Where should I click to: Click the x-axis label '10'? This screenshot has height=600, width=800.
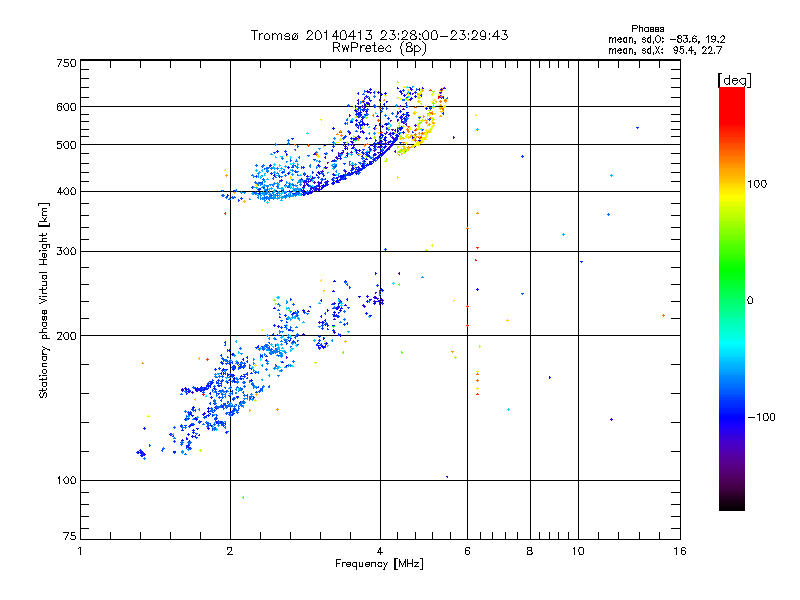coord(578,551)
